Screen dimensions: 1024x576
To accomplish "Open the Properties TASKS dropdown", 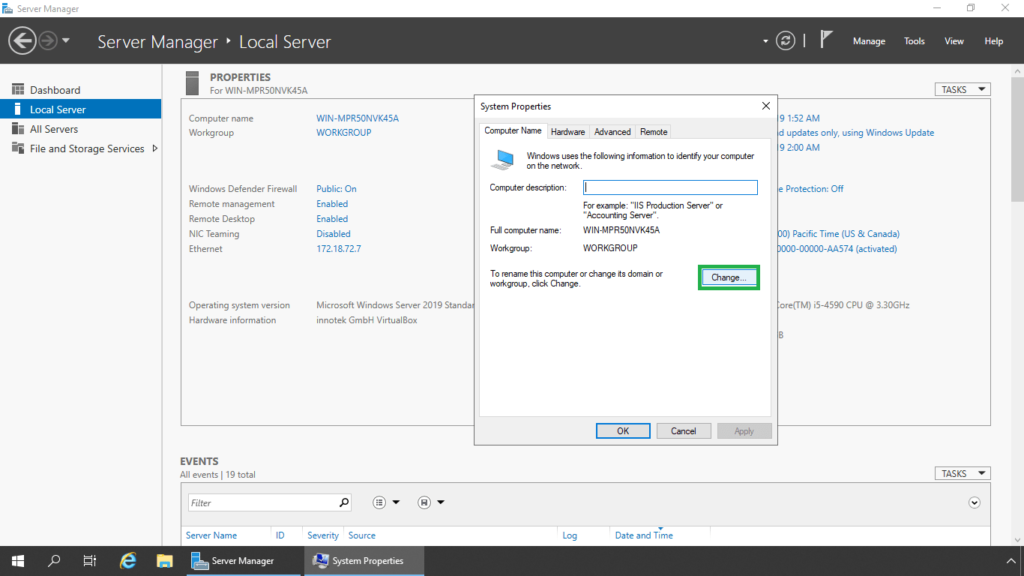I will 963,89.
